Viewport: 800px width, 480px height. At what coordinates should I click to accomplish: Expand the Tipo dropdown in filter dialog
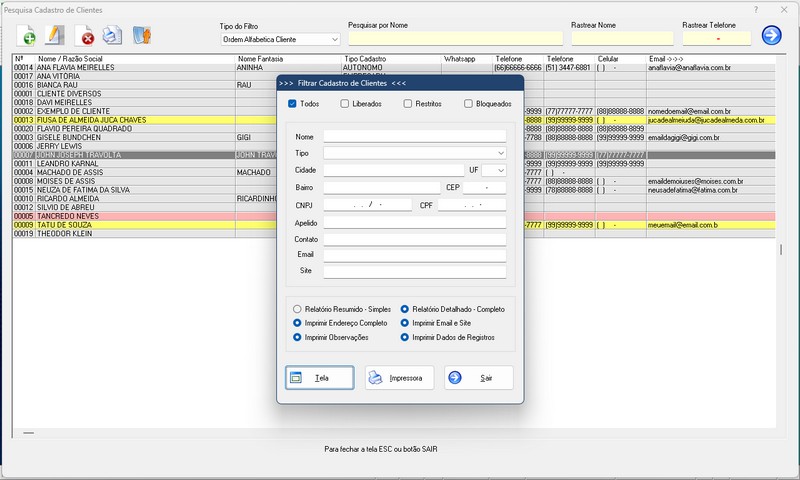tap(499, 153)
